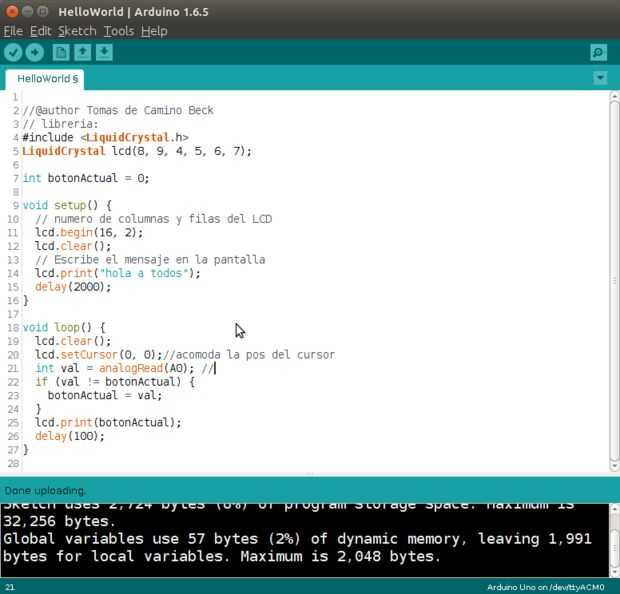Click the 'Escribe el mensaje en la pantalla' comment
The width and height of the screenshot is (620, 594).
[150, 259]
